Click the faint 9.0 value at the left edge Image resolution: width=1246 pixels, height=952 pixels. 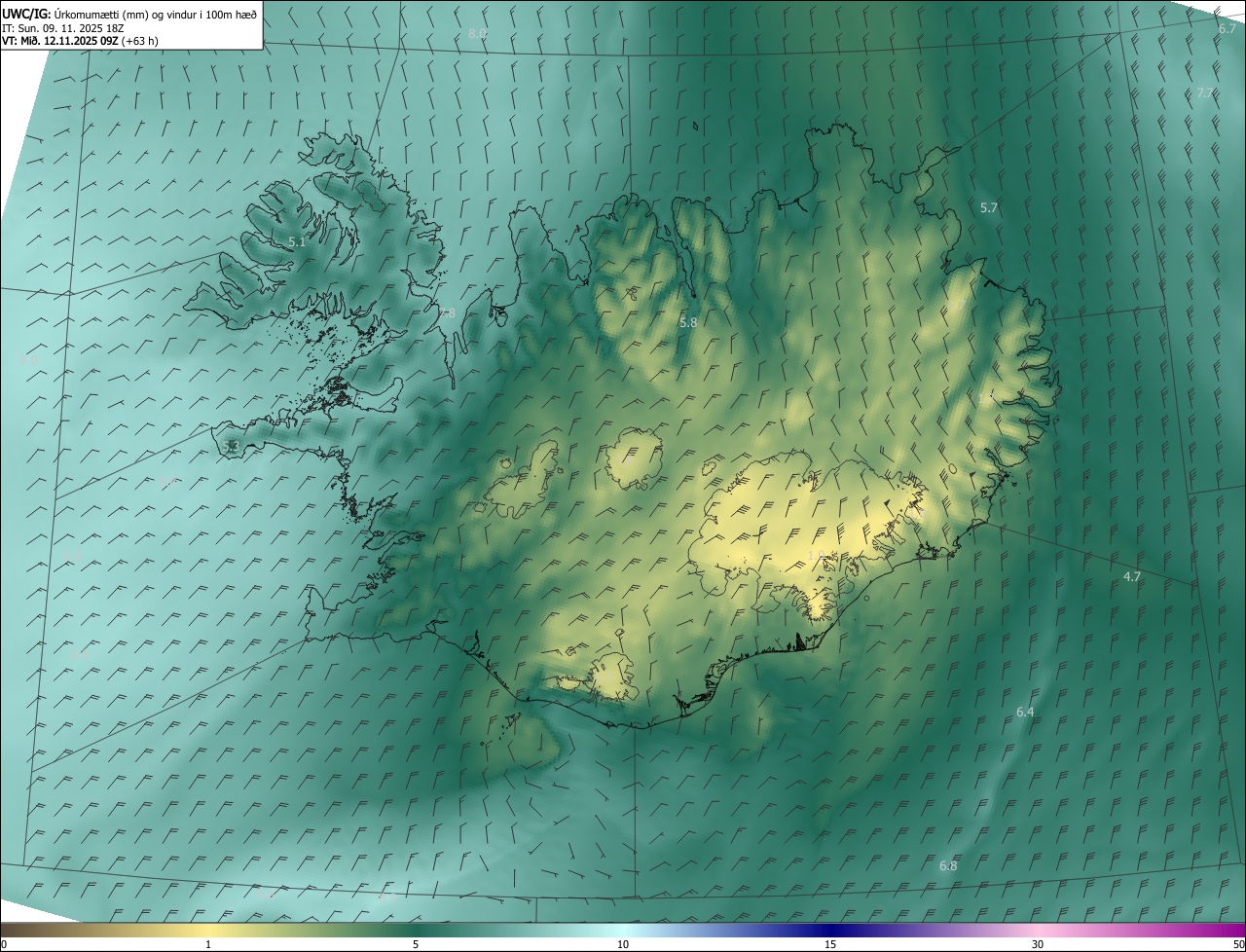click(x=28, y=361)
